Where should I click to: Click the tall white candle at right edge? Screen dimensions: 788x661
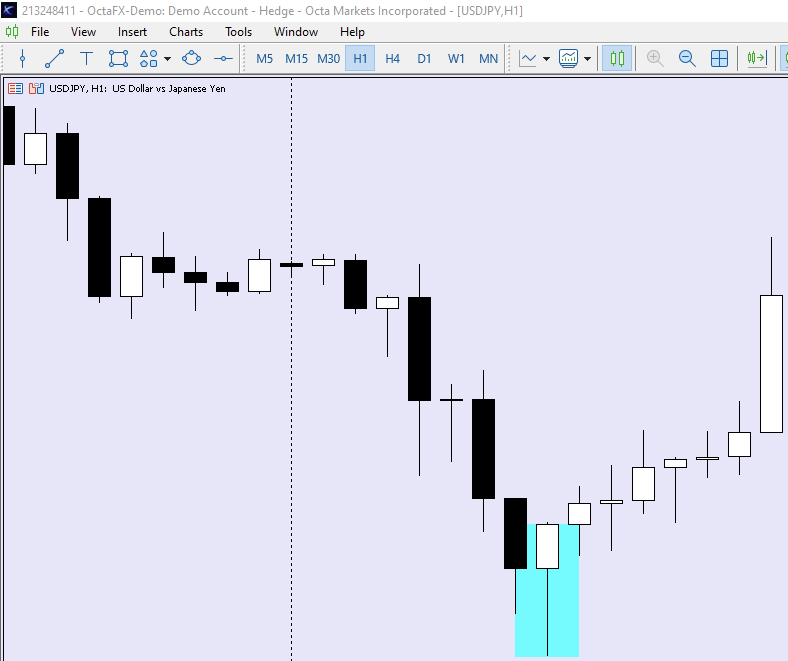(x=771, y=364)
